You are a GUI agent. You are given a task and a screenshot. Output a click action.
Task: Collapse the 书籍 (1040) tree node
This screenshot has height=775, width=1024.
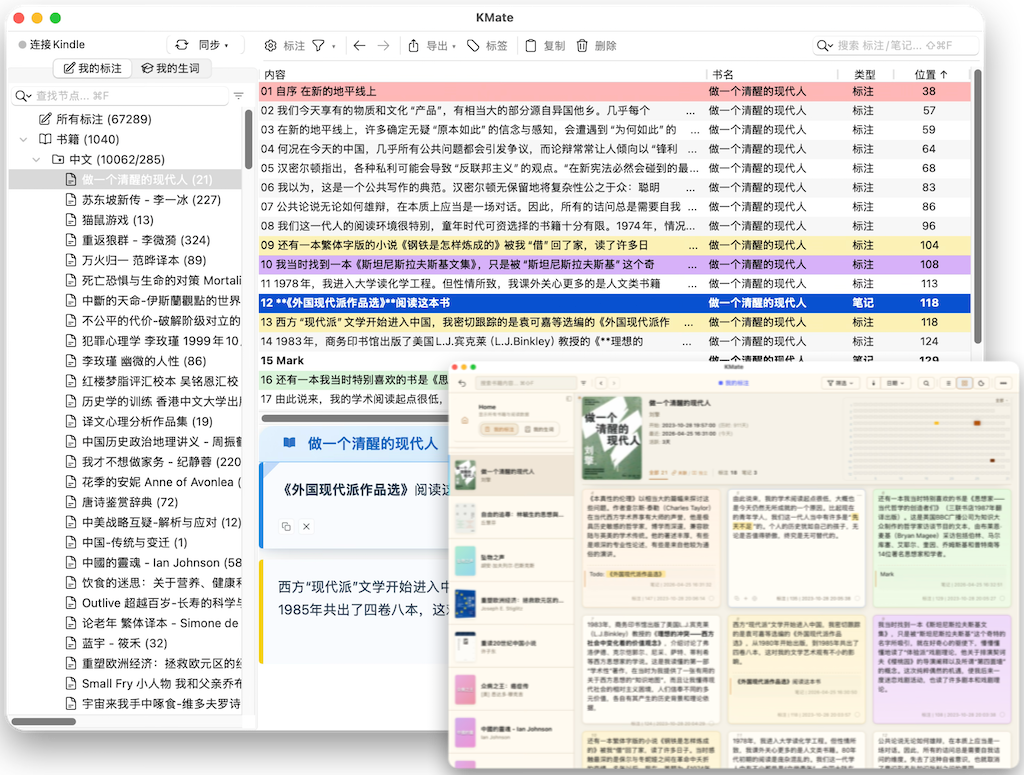[x=24, y=139]
